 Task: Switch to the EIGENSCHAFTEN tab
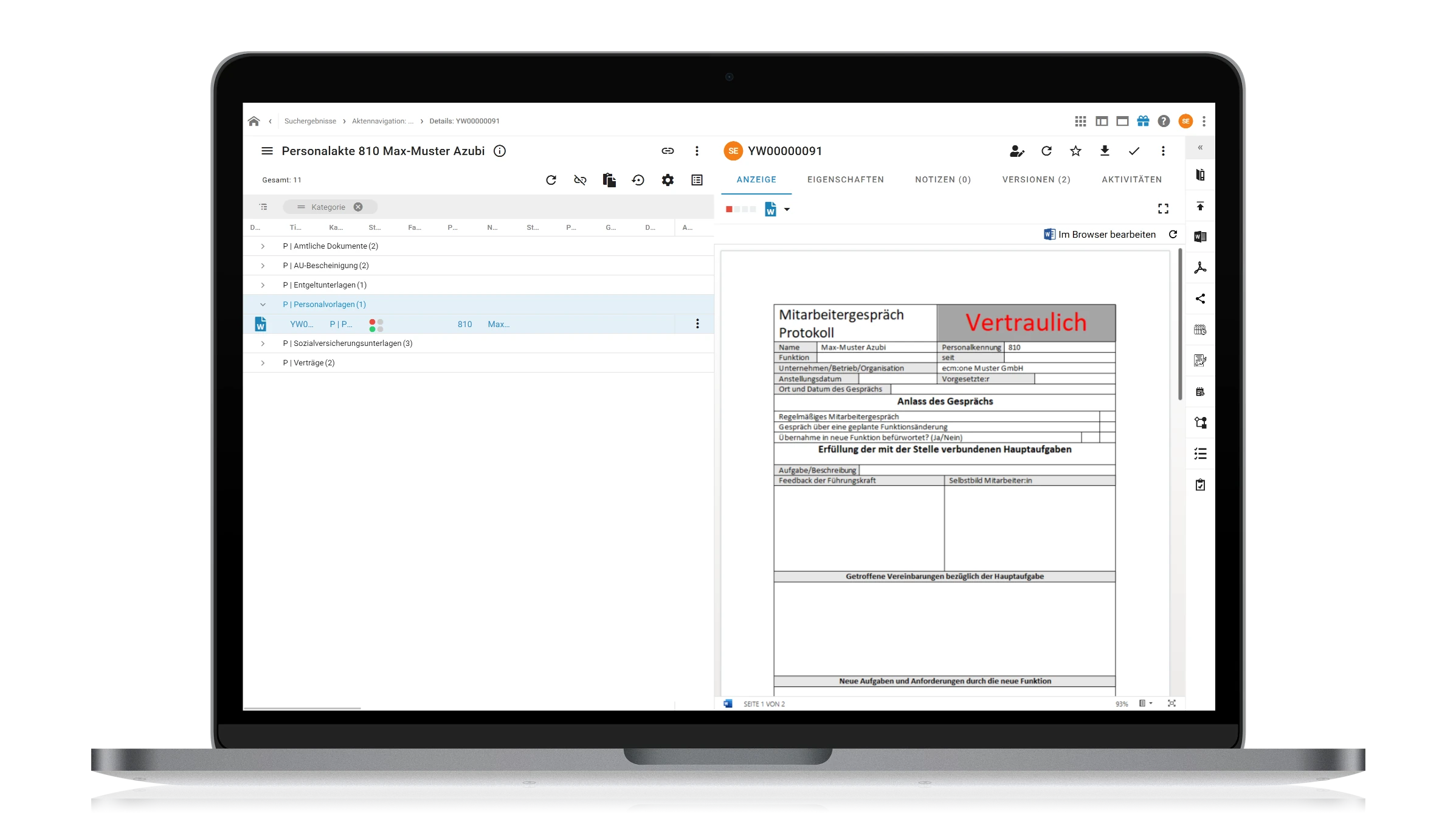tap(846, 179)
